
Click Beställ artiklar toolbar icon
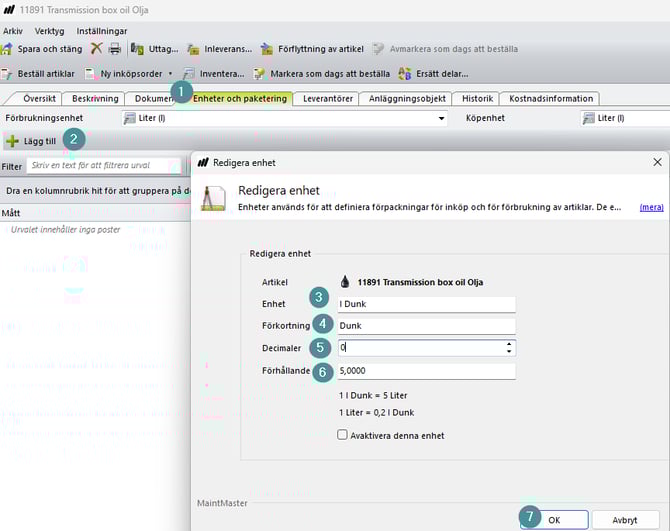click(x=8, y=73)
